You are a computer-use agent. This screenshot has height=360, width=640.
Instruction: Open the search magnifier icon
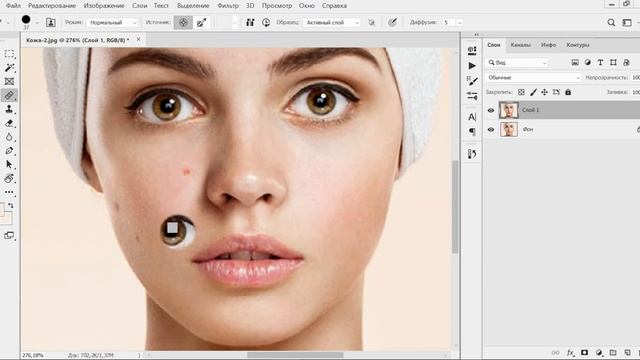[611, 22]
